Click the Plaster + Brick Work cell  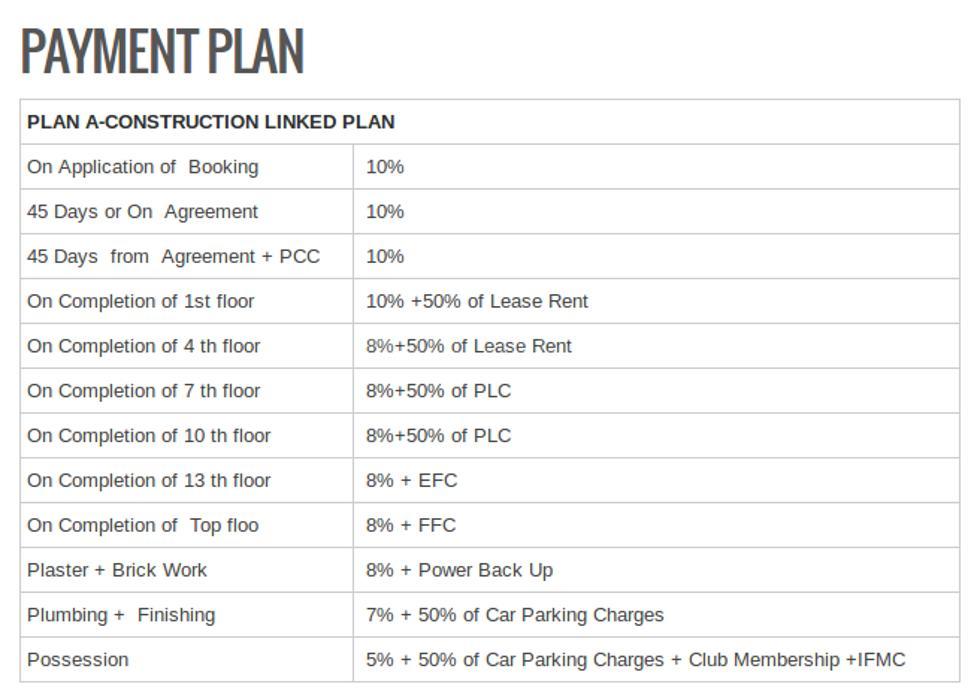(117, 570)
